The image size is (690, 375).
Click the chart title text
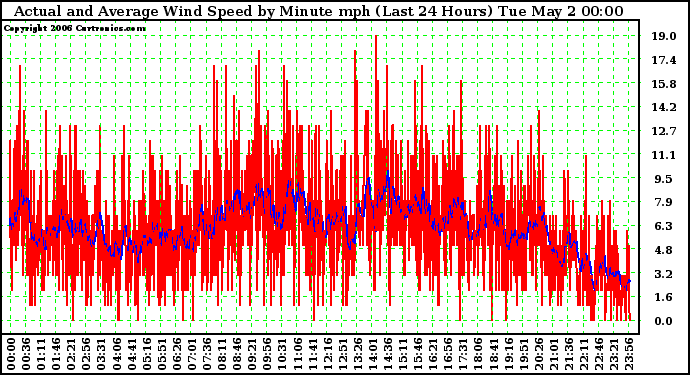coord(319,11)
